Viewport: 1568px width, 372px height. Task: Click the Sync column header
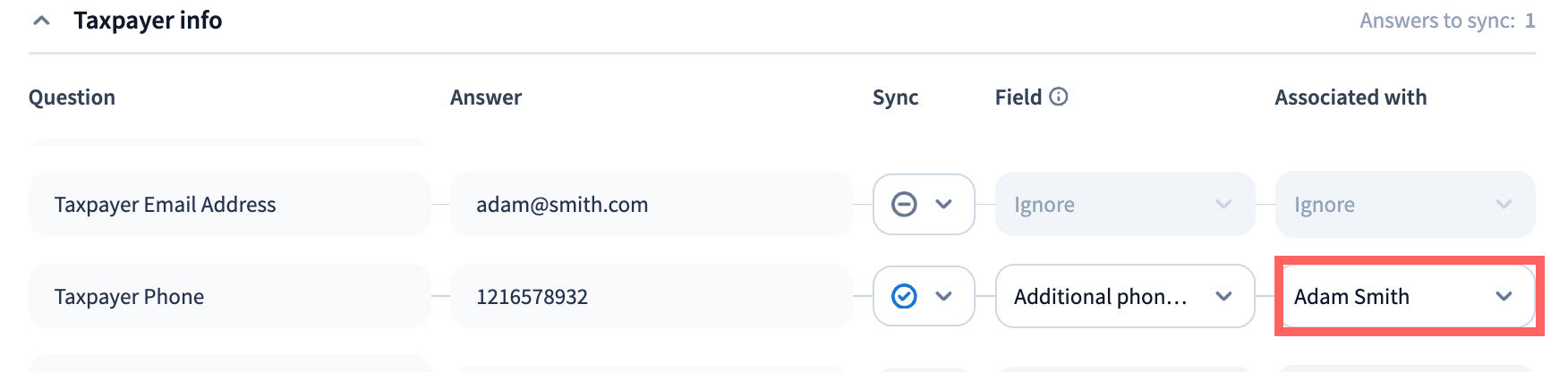(x=895, y=97)
